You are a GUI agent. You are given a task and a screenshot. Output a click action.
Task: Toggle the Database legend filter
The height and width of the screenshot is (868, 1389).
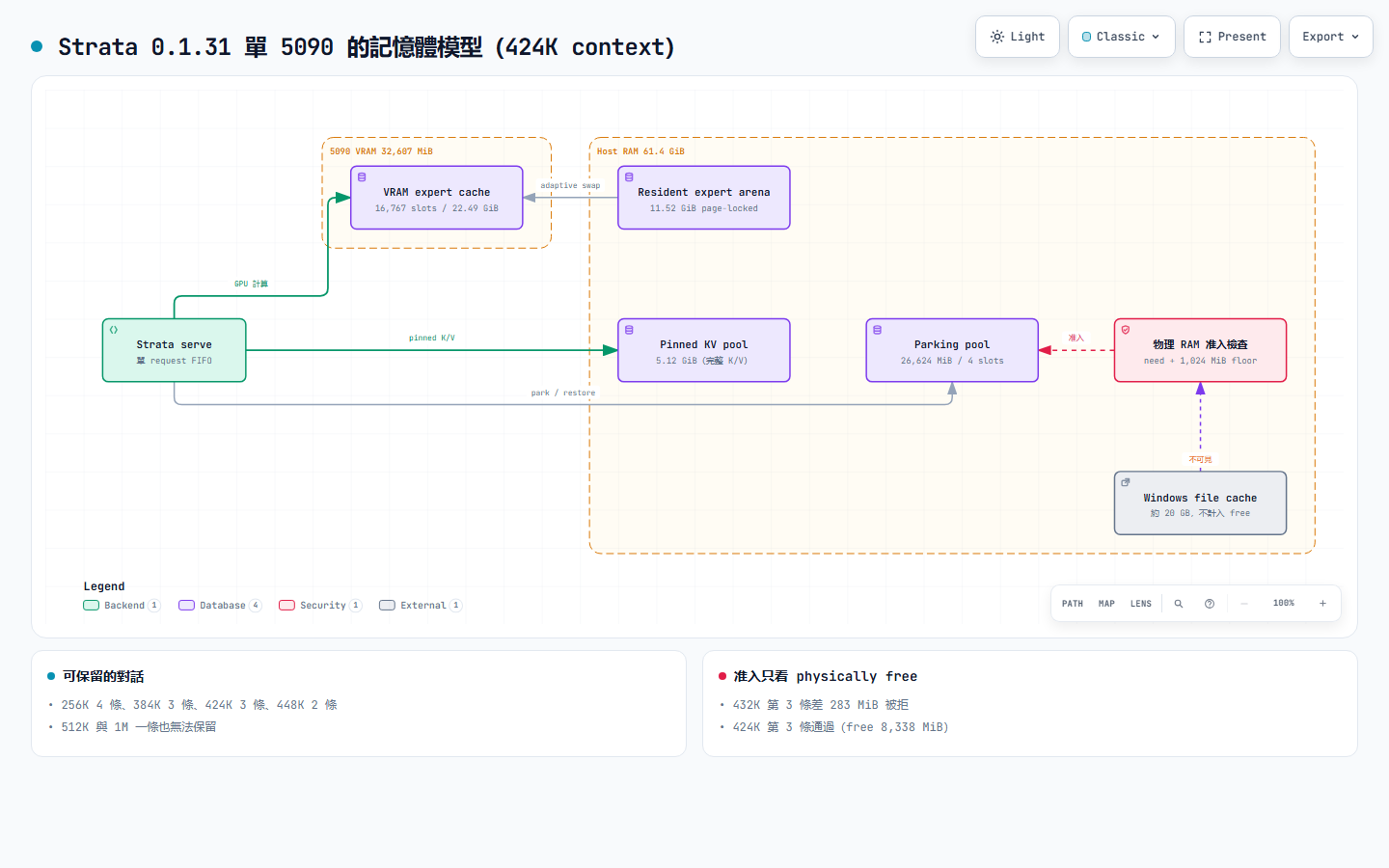220,606
